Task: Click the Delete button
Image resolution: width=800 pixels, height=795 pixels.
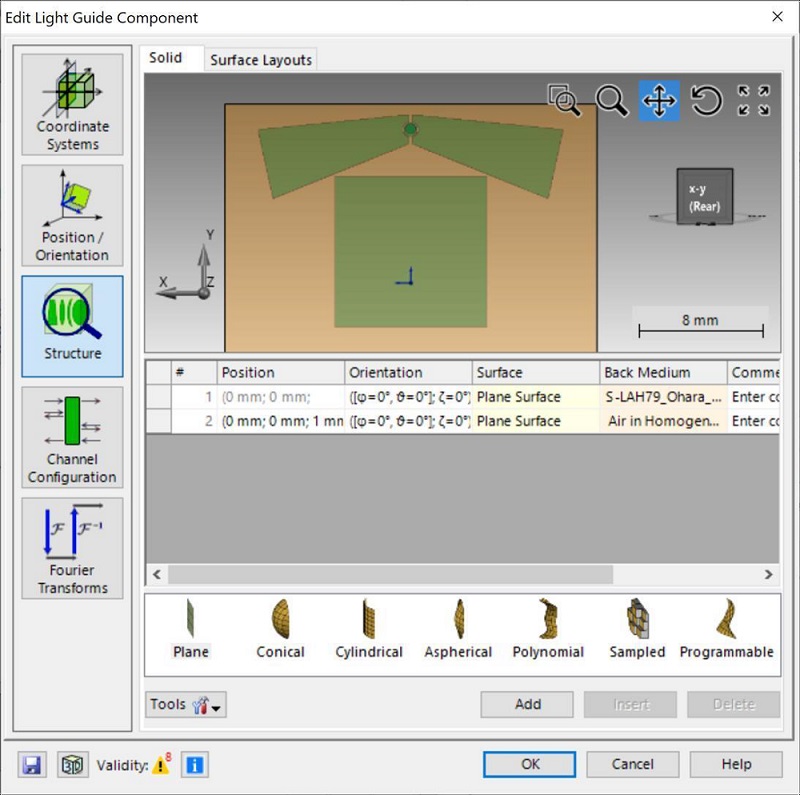Action: pyautogui.click(x=733, y=705)
